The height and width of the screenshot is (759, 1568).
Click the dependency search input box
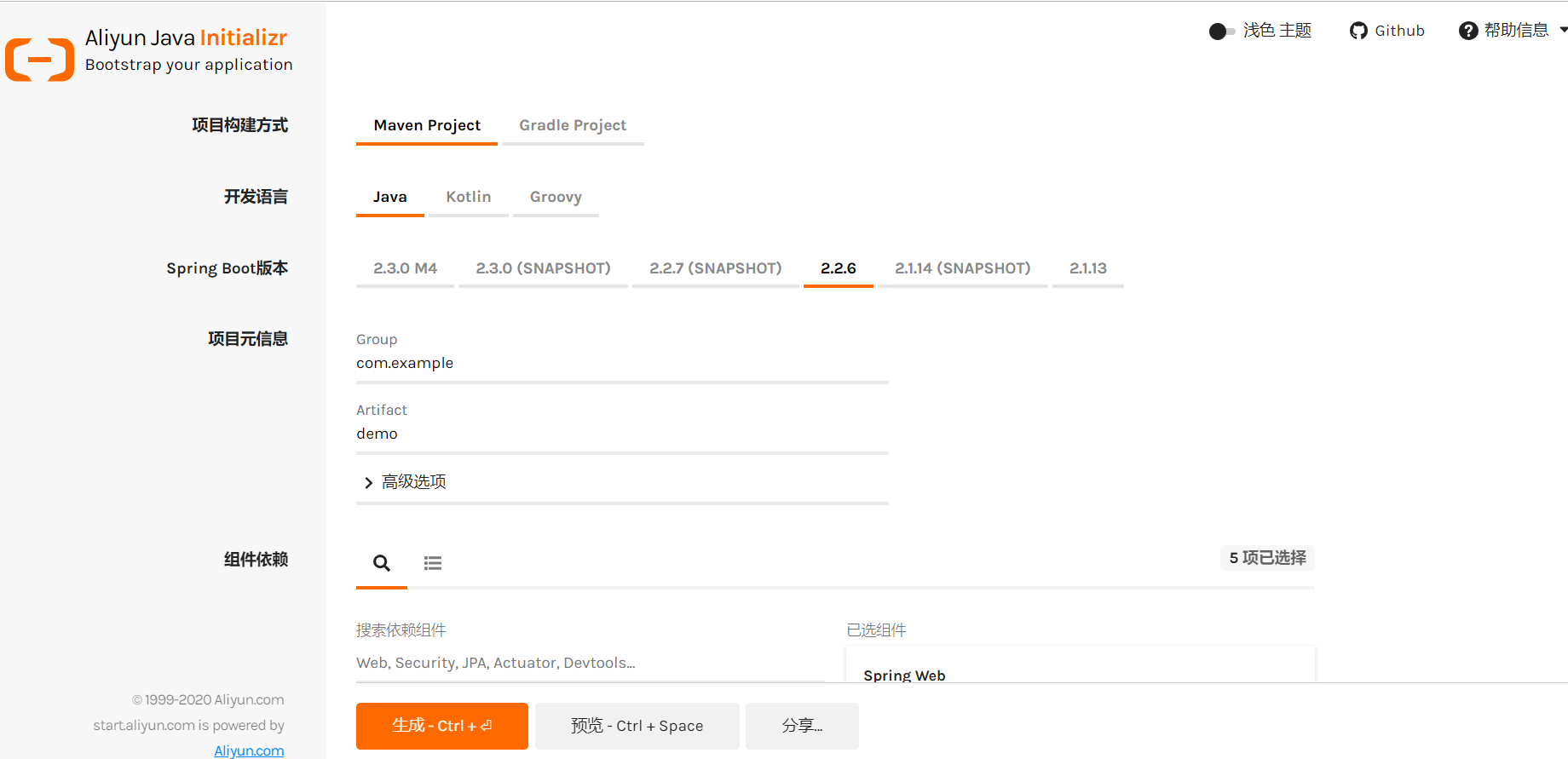coord(590,663)
